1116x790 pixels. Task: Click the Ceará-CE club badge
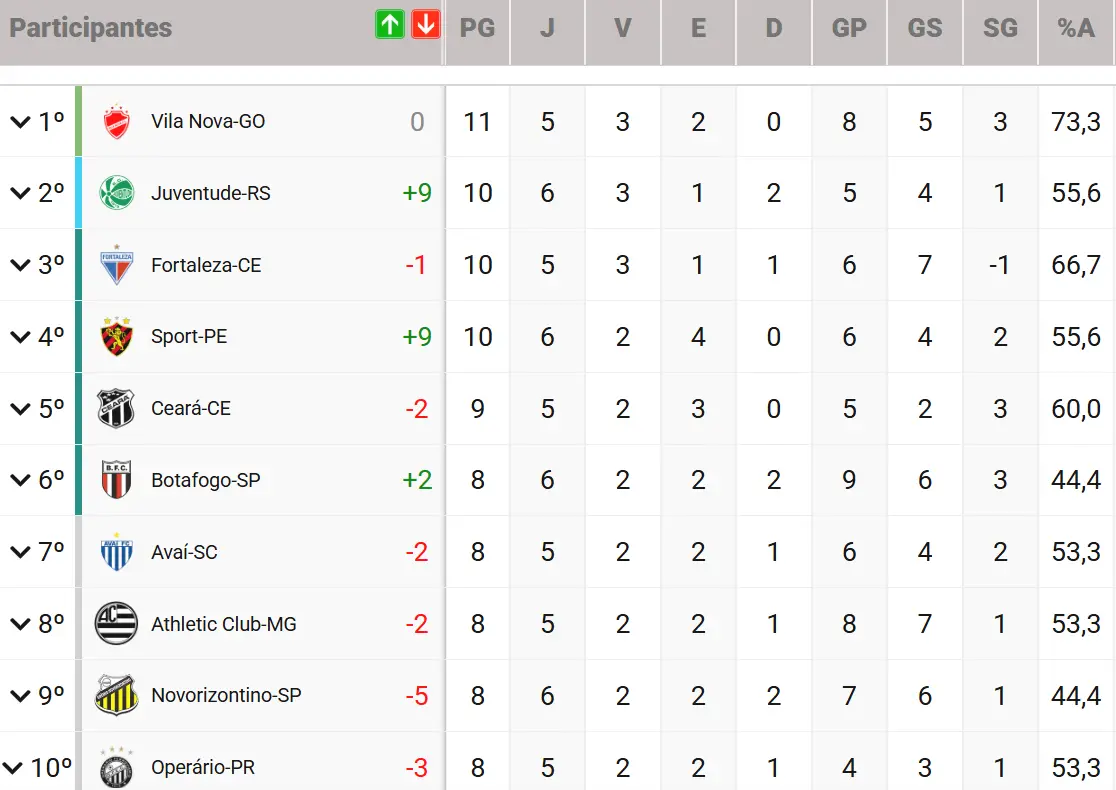[x=117, y=408]
